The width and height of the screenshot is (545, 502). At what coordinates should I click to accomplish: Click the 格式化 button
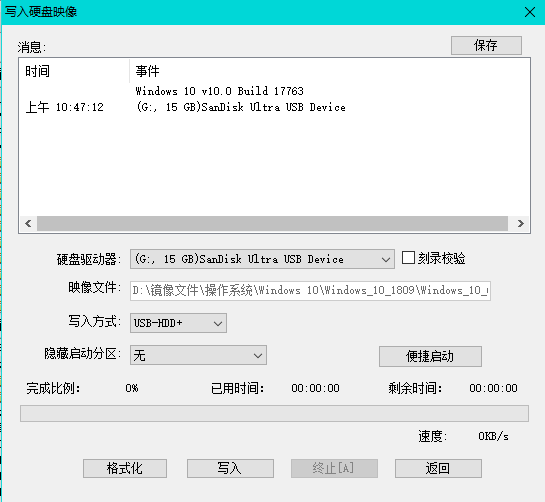coord(125,468)
